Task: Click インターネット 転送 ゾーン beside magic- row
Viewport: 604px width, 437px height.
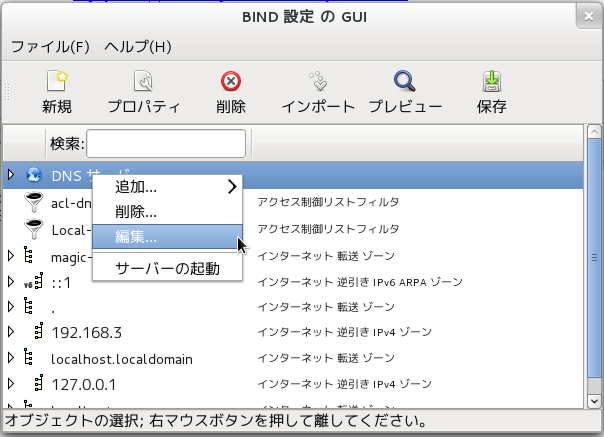Action: click(x=326, y=256)
